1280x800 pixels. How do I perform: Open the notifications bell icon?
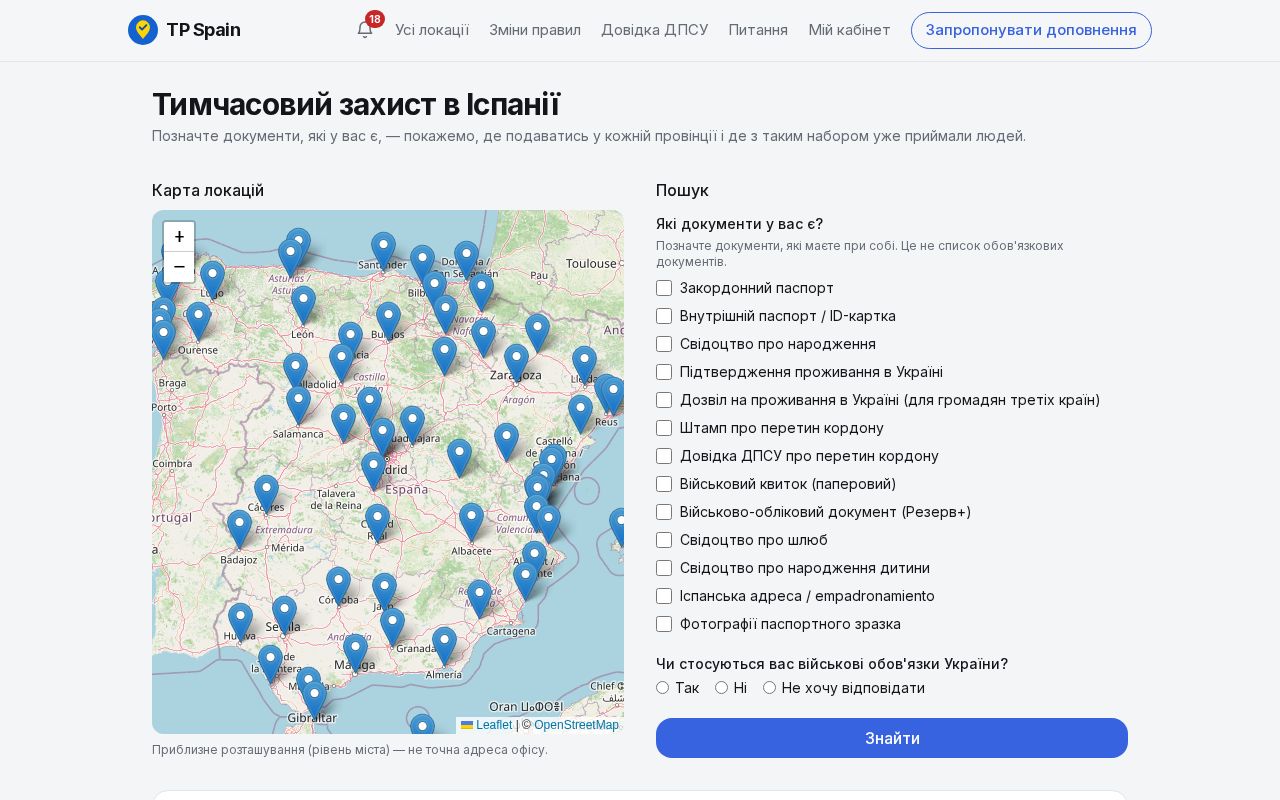click(365, 29)
